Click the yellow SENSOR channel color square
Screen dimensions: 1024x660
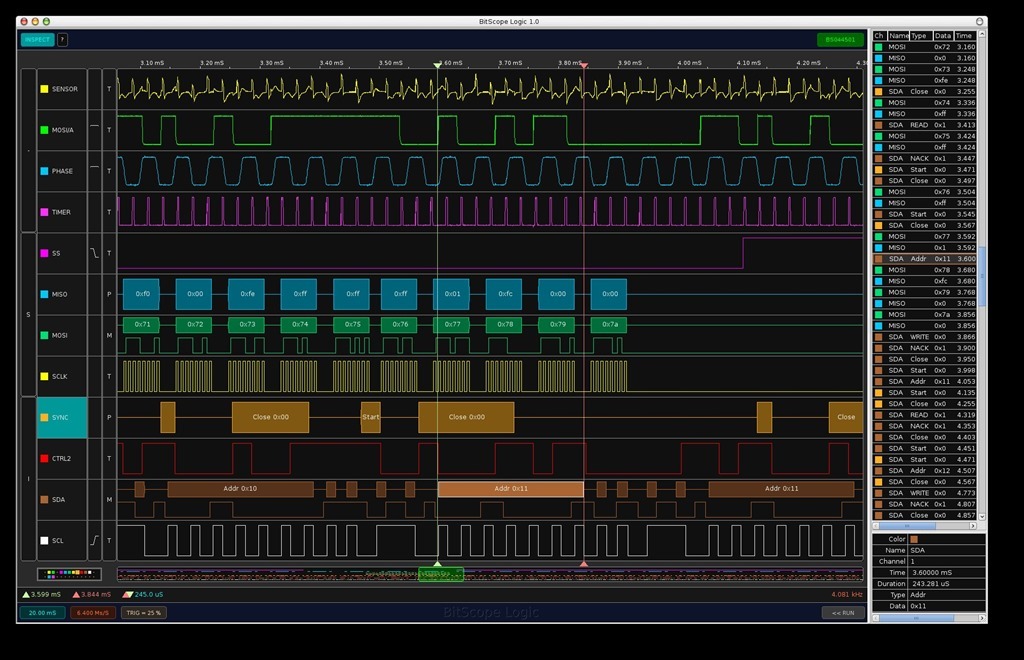pyautogui.click(x=44, y=89)
